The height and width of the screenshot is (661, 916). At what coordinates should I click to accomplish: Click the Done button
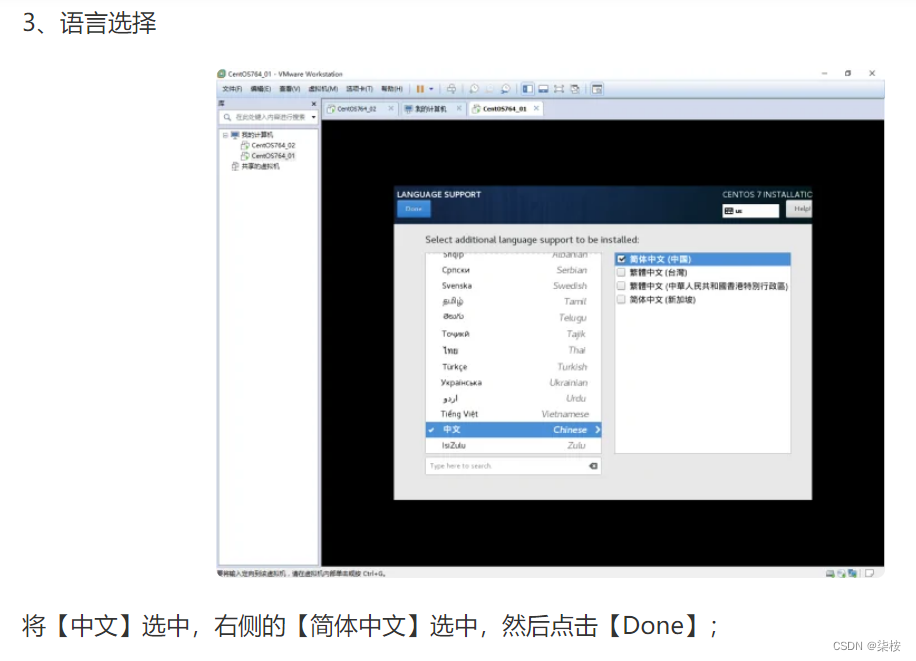pos(412,209)
